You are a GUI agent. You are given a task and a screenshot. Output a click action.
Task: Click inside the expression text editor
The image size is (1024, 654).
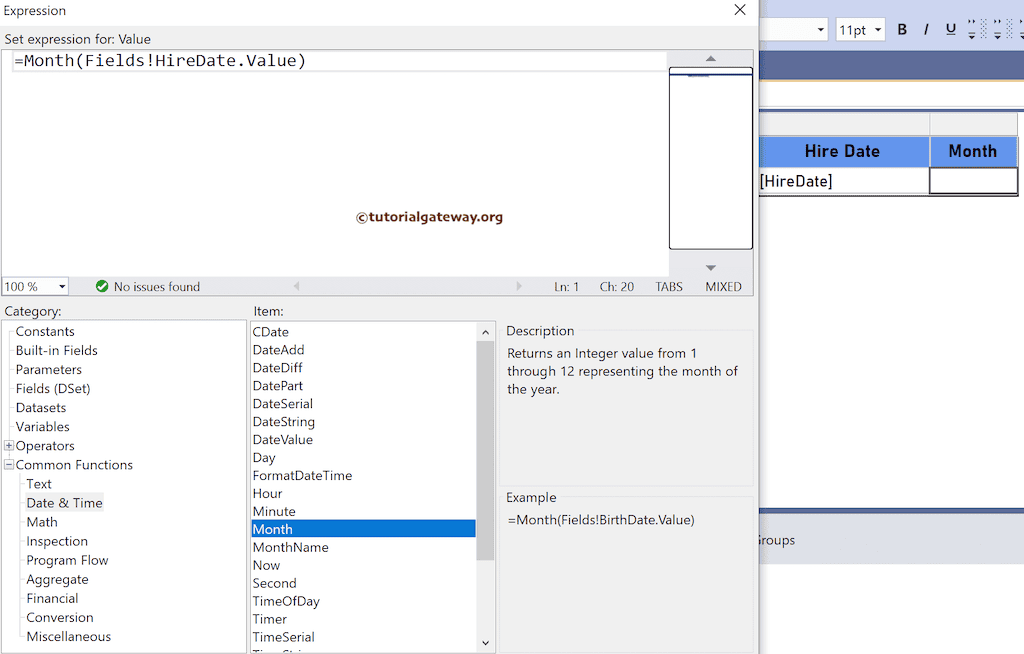click(334, 163)
